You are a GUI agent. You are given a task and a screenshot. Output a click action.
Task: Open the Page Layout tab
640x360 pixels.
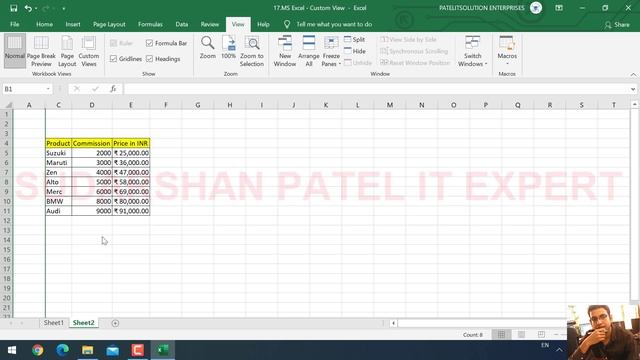[109, 24]
